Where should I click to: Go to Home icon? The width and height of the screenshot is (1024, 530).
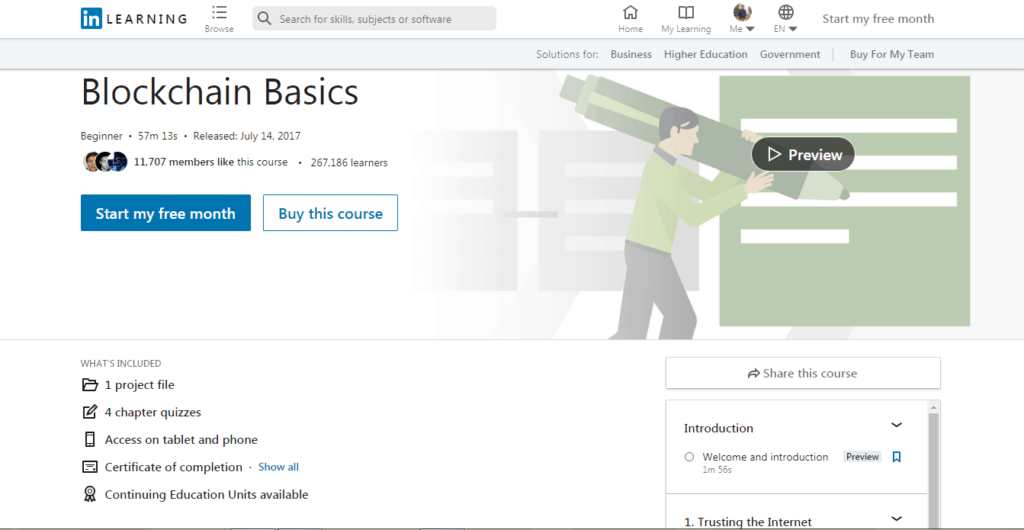coord(630,12)
